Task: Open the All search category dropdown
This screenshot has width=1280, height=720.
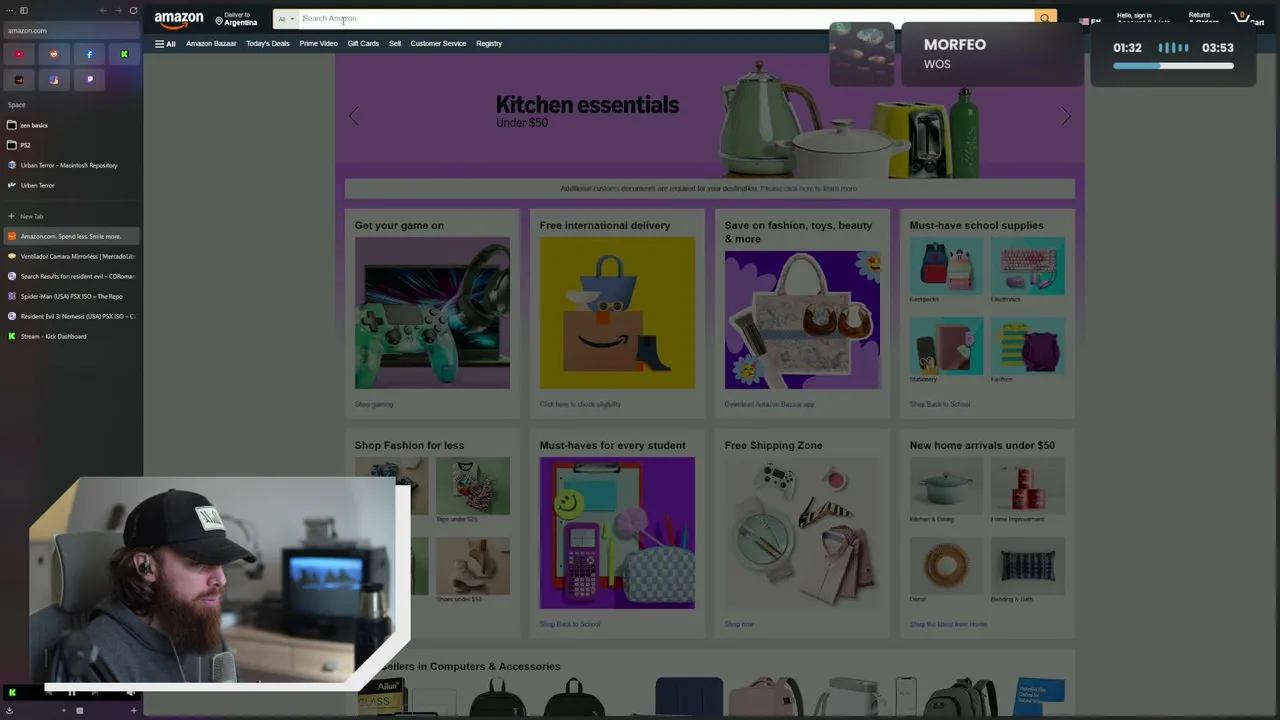Action: (286, 19)
